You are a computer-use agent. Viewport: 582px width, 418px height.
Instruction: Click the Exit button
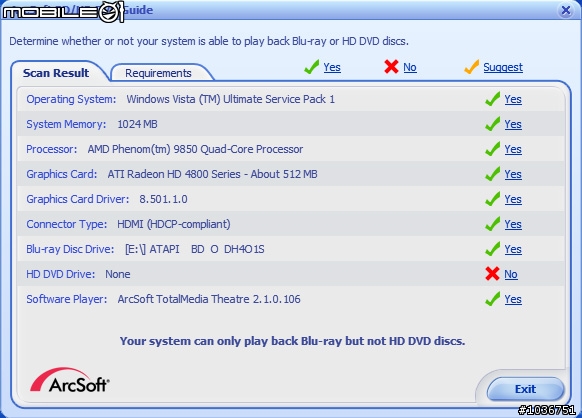point(525,389)
